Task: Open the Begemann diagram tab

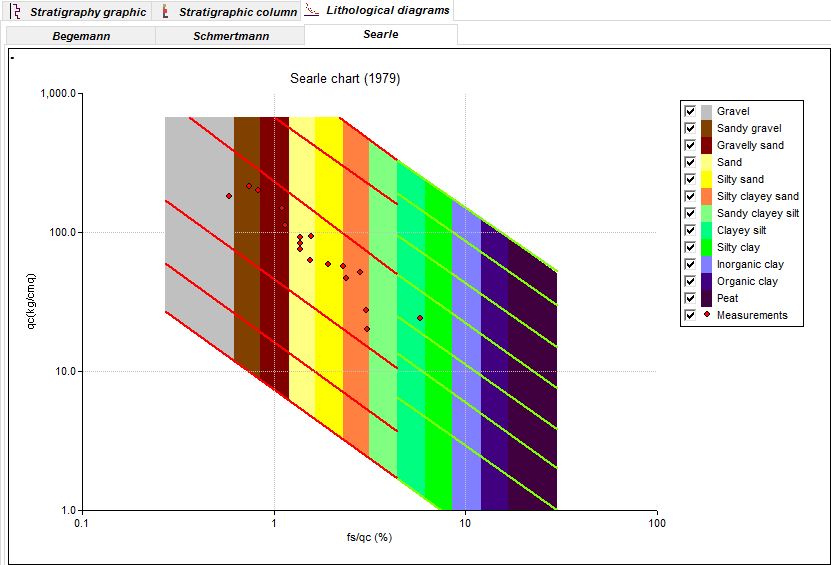Action: click(81, 35)
